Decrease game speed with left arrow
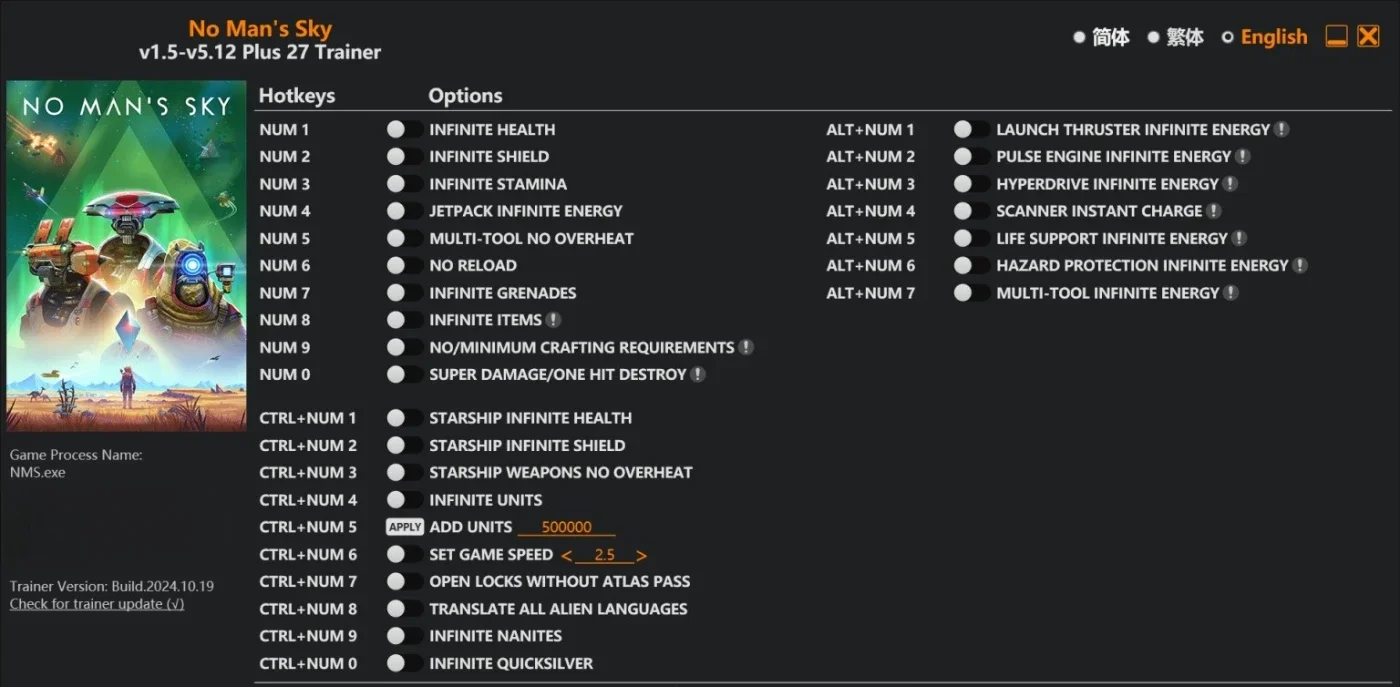1400x687 pixels. click(x=567, y=555)
